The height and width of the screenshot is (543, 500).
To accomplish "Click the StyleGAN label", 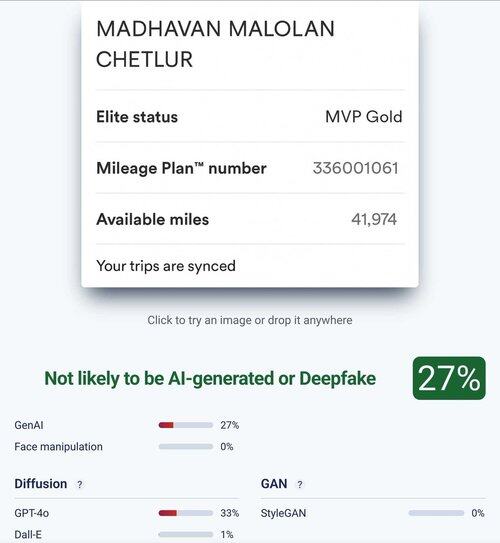I will pos(284,513).
